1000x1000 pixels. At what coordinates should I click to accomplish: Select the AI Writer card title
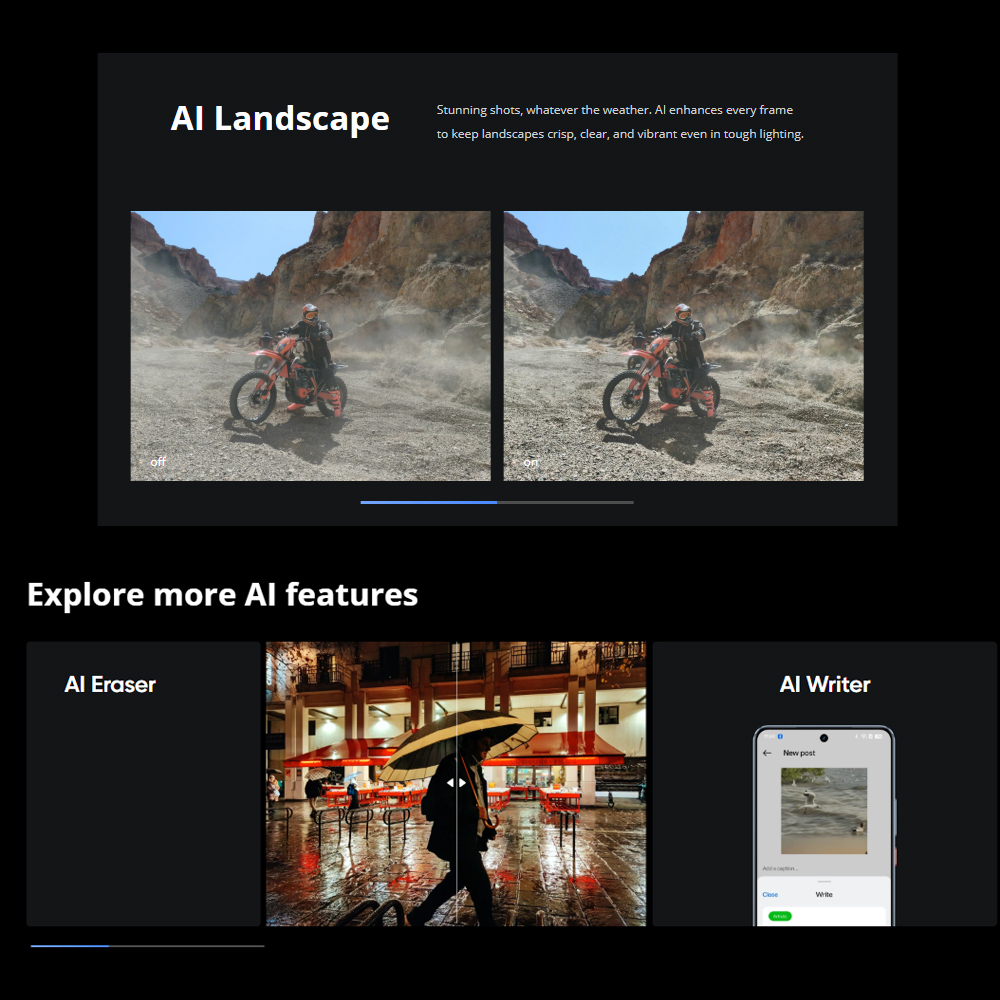(824, 684)
